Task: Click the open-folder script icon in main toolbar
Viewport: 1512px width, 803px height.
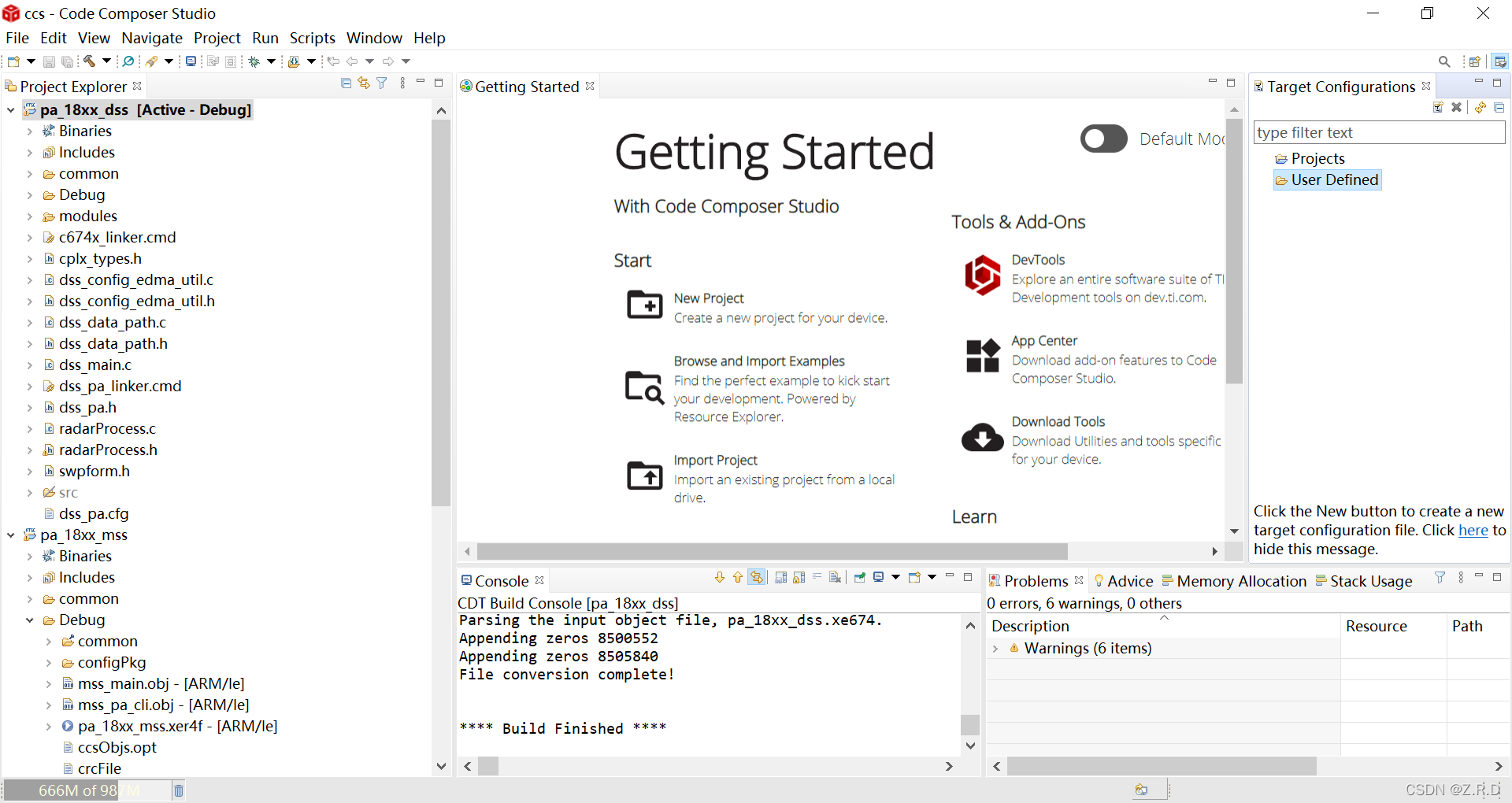Action: coord(294,61)
